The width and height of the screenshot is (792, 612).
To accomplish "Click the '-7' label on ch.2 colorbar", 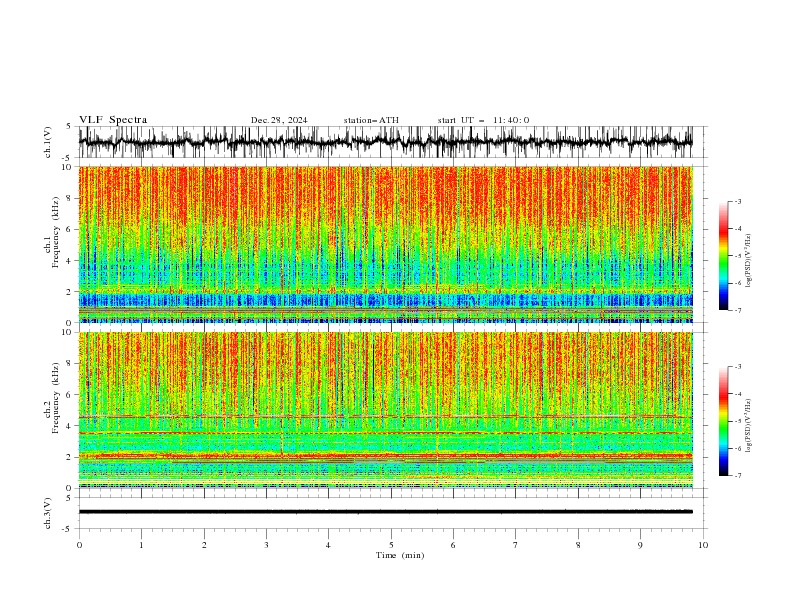I will 738,475.
